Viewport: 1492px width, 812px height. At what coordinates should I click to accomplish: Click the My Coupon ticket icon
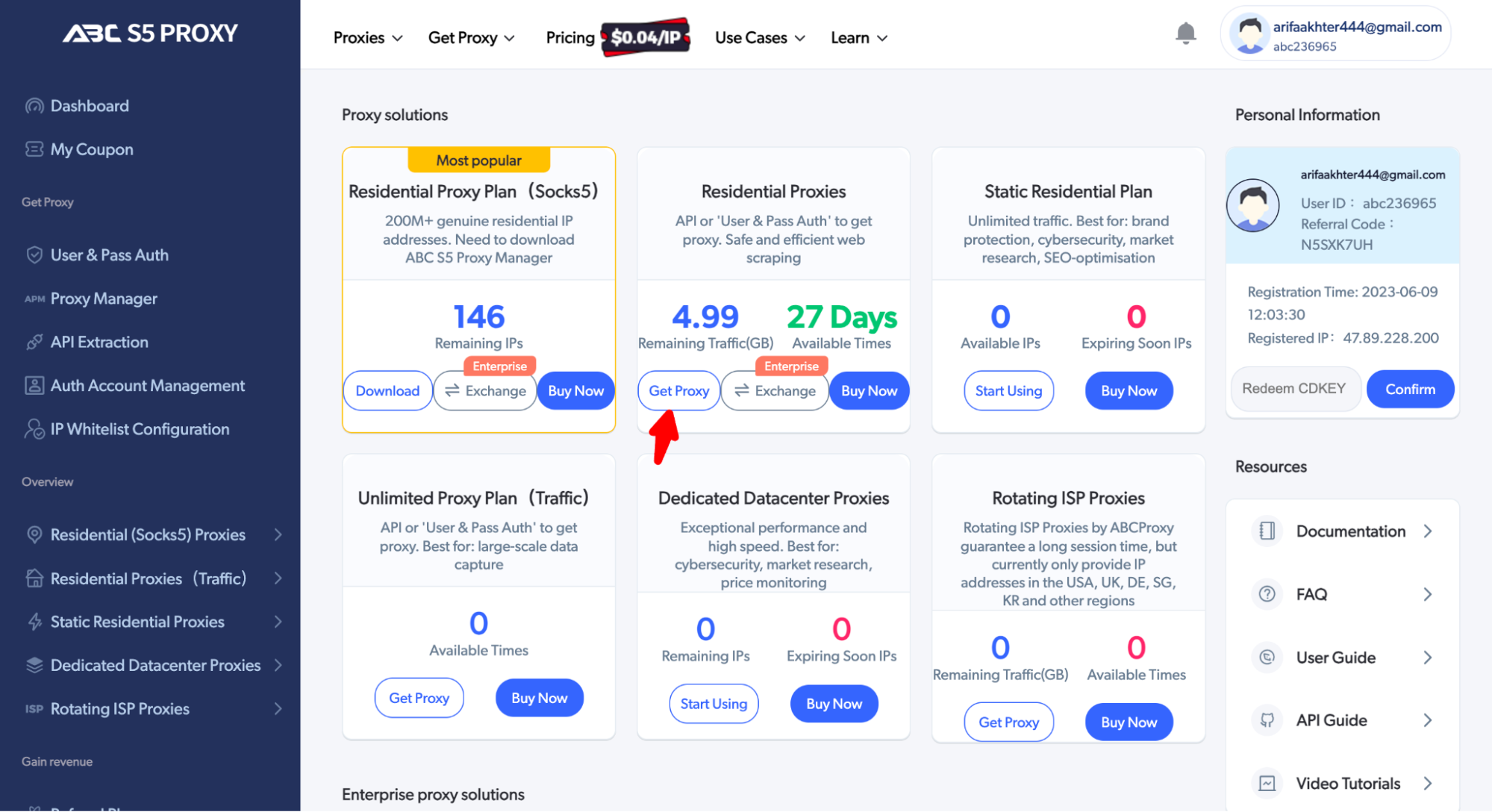point(34,149)
